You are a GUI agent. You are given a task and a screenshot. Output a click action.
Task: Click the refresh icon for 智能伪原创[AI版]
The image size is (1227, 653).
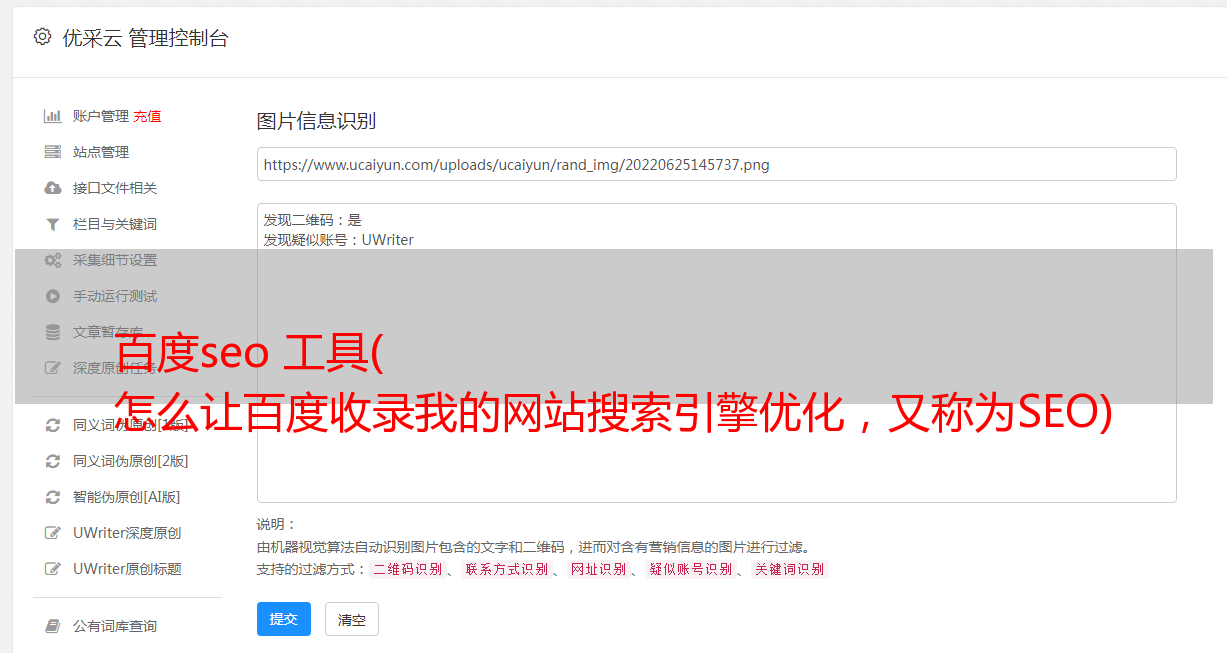[53, 497]
